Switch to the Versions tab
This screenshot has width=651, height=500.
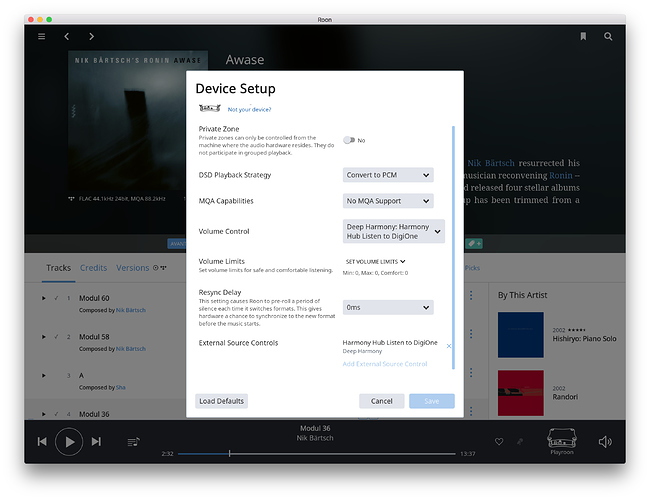pyautogui.click(x=132, y=268)
